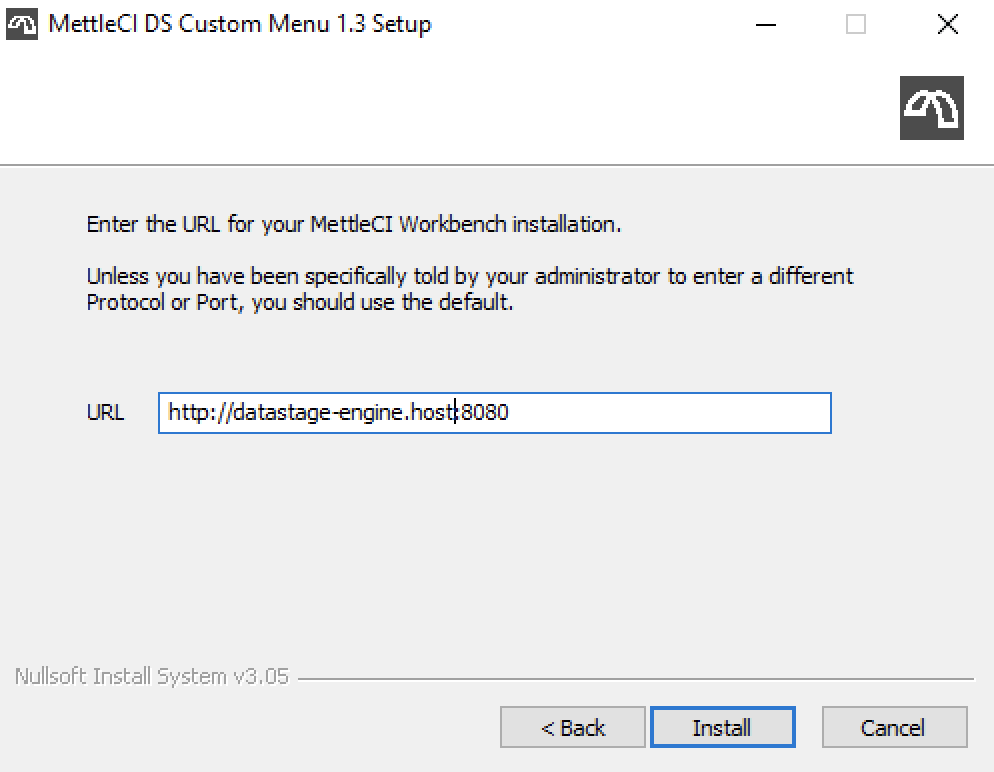Open the window system menu via titlebar icon

[x=22, y=23]
